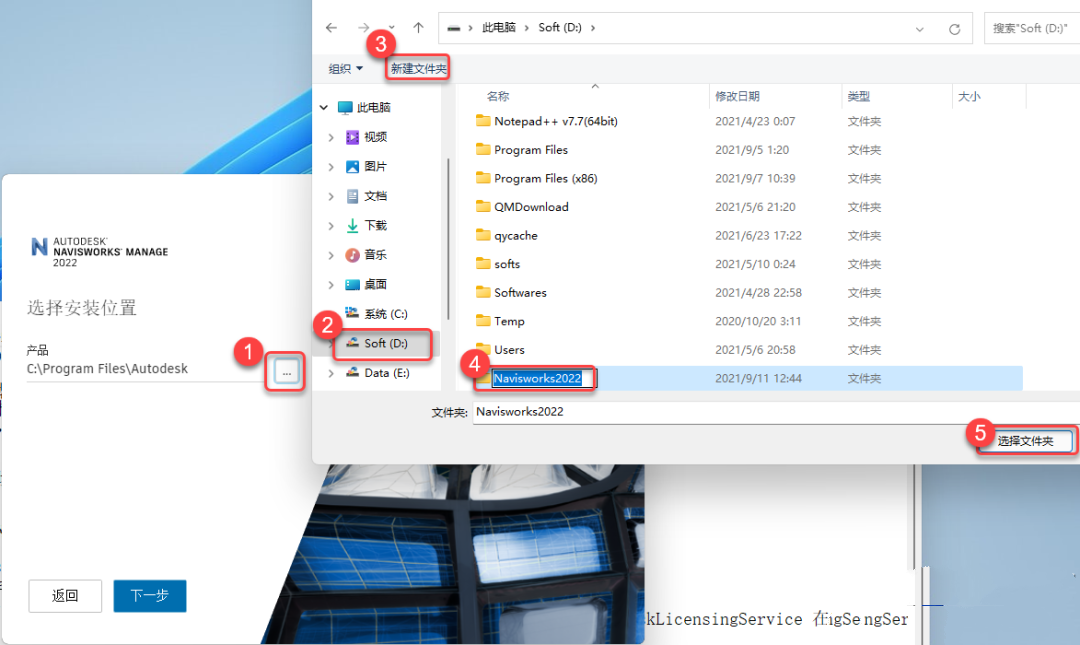
Task: Refresh the Soft (D:) folder view
Action: pyautogui.click(x=954, y=29)
